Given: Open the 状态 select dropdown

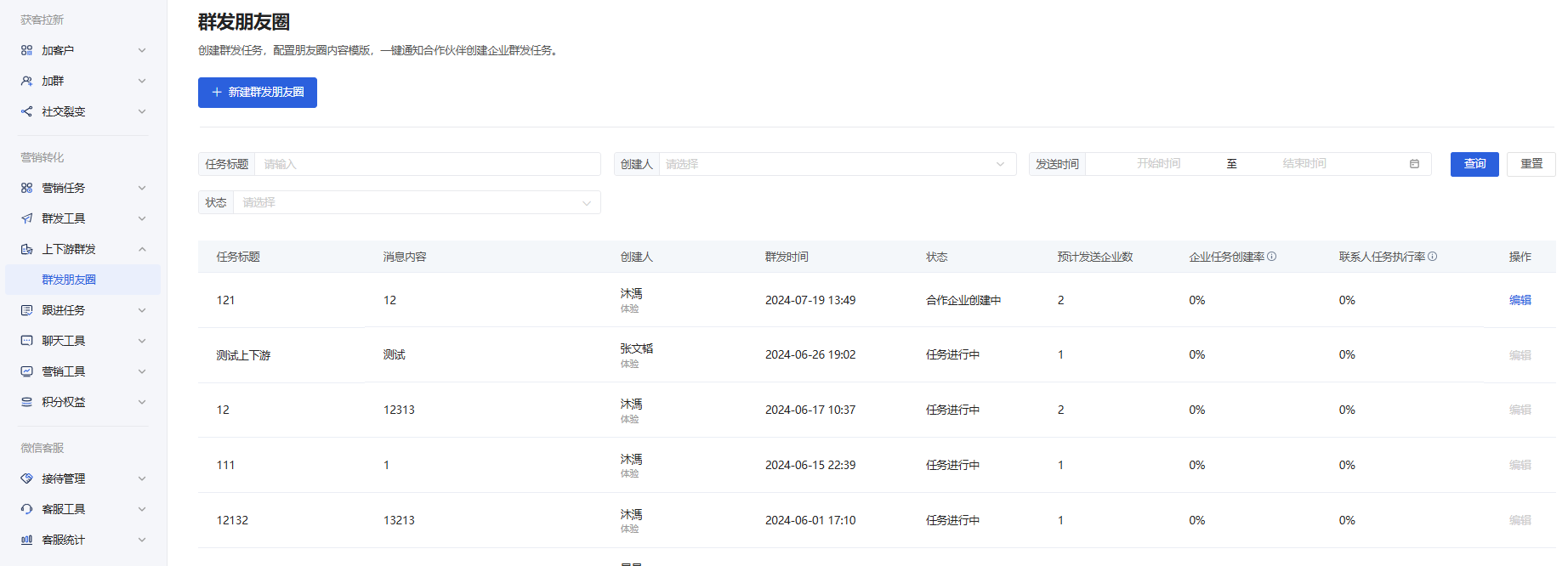Looking at the screenshot, I should coord(417,202).
